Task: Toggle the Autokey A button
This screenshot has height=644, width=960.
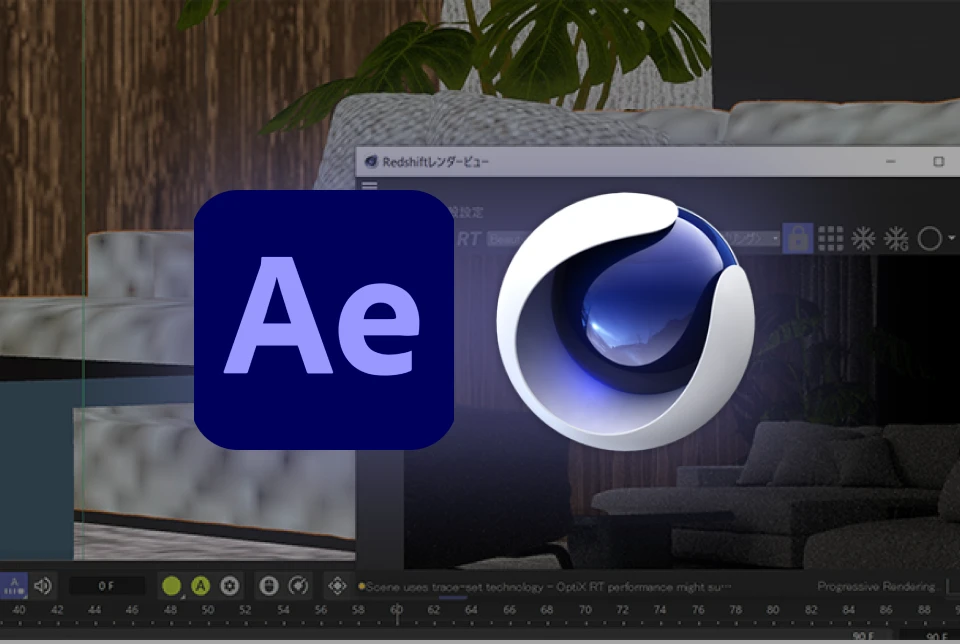Action: tap(200, 586)
